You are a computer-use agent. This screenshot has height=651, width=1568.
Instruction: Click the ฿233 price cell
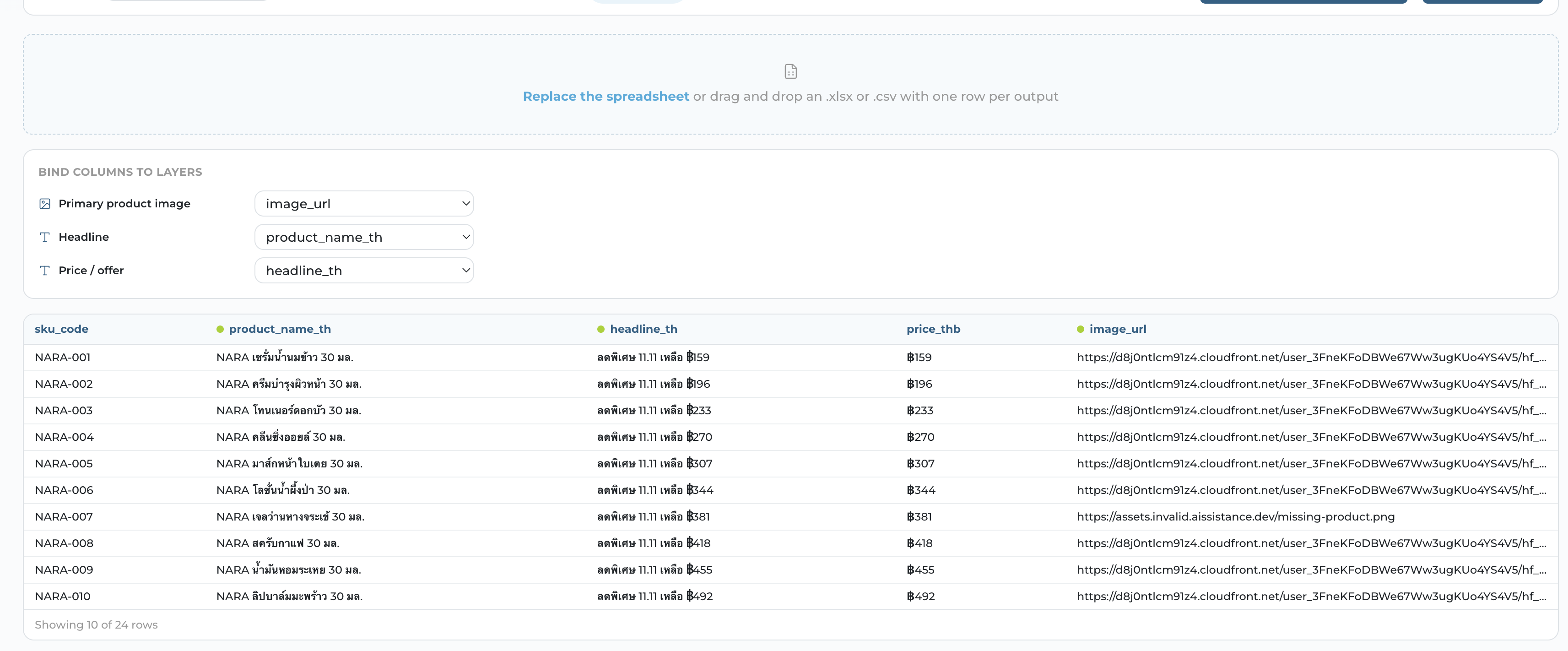click(x=920, y=411)
